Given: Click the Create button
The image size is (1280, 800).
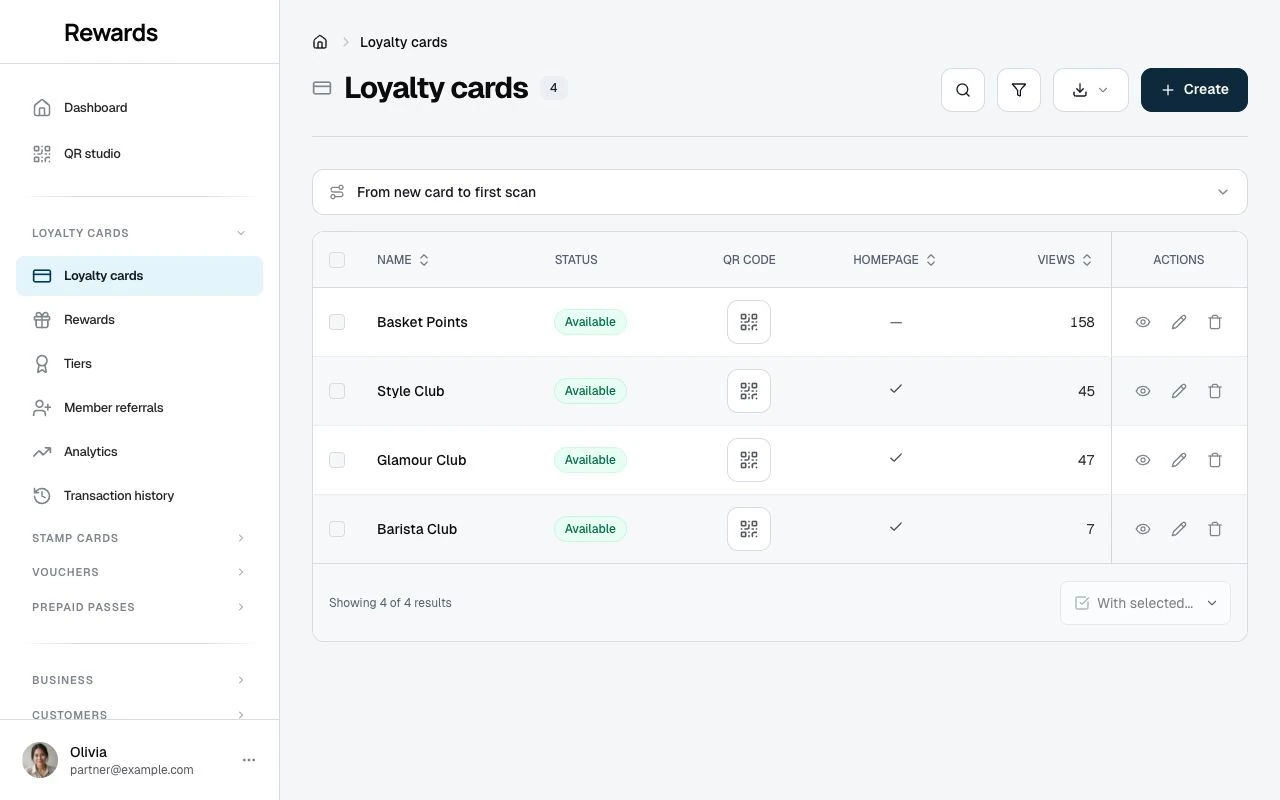Looking at the screenshot, I should pyautogui.click(x=1194, y=90).
